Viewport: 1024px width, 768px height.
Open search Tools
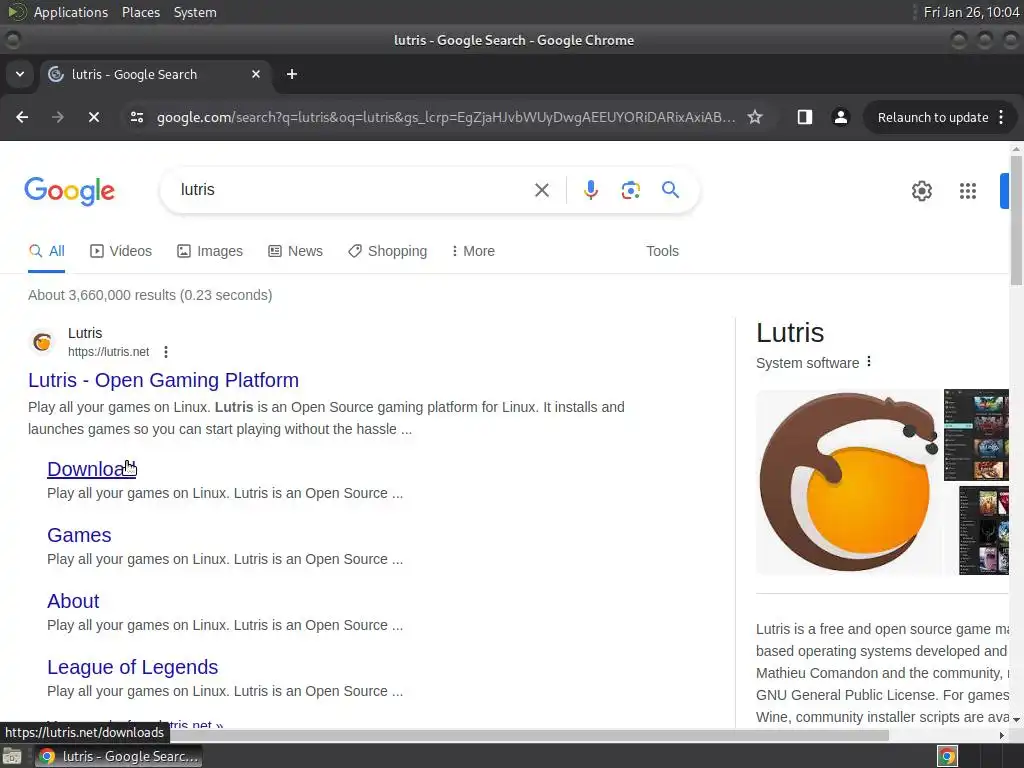coord(662,251)
